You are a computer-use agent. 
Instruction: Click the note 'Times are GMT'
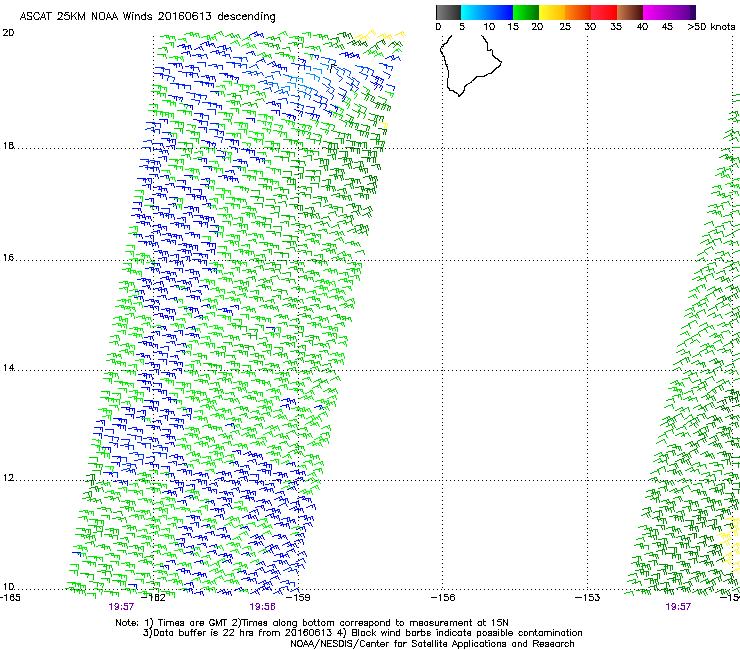tap(193, 623)
